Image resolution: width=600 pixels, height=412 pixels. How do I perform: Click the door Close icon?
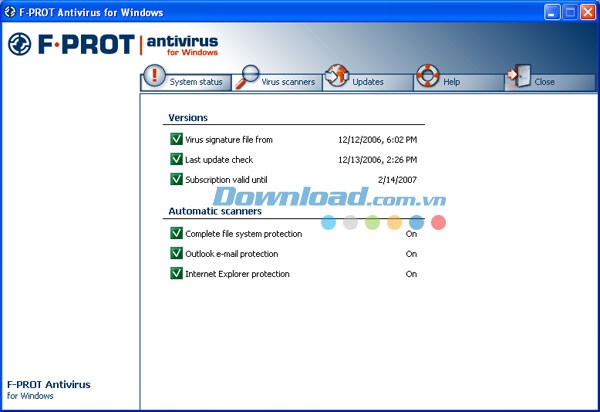tap(519, 76)
